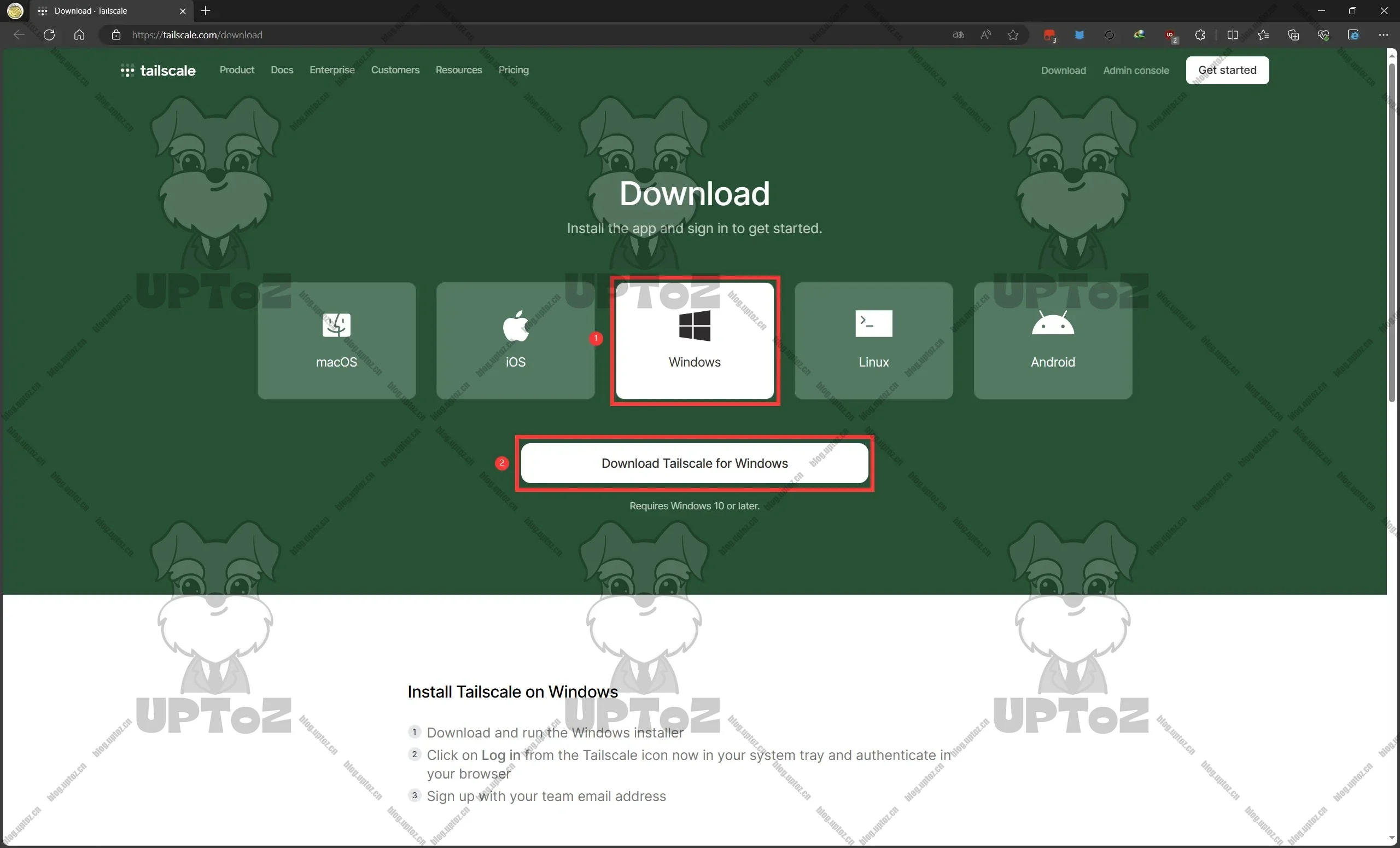The width and height of the screenshot is (1400, 848).
Task: Select the Windows platform card
Action: [x=695, y=340]
